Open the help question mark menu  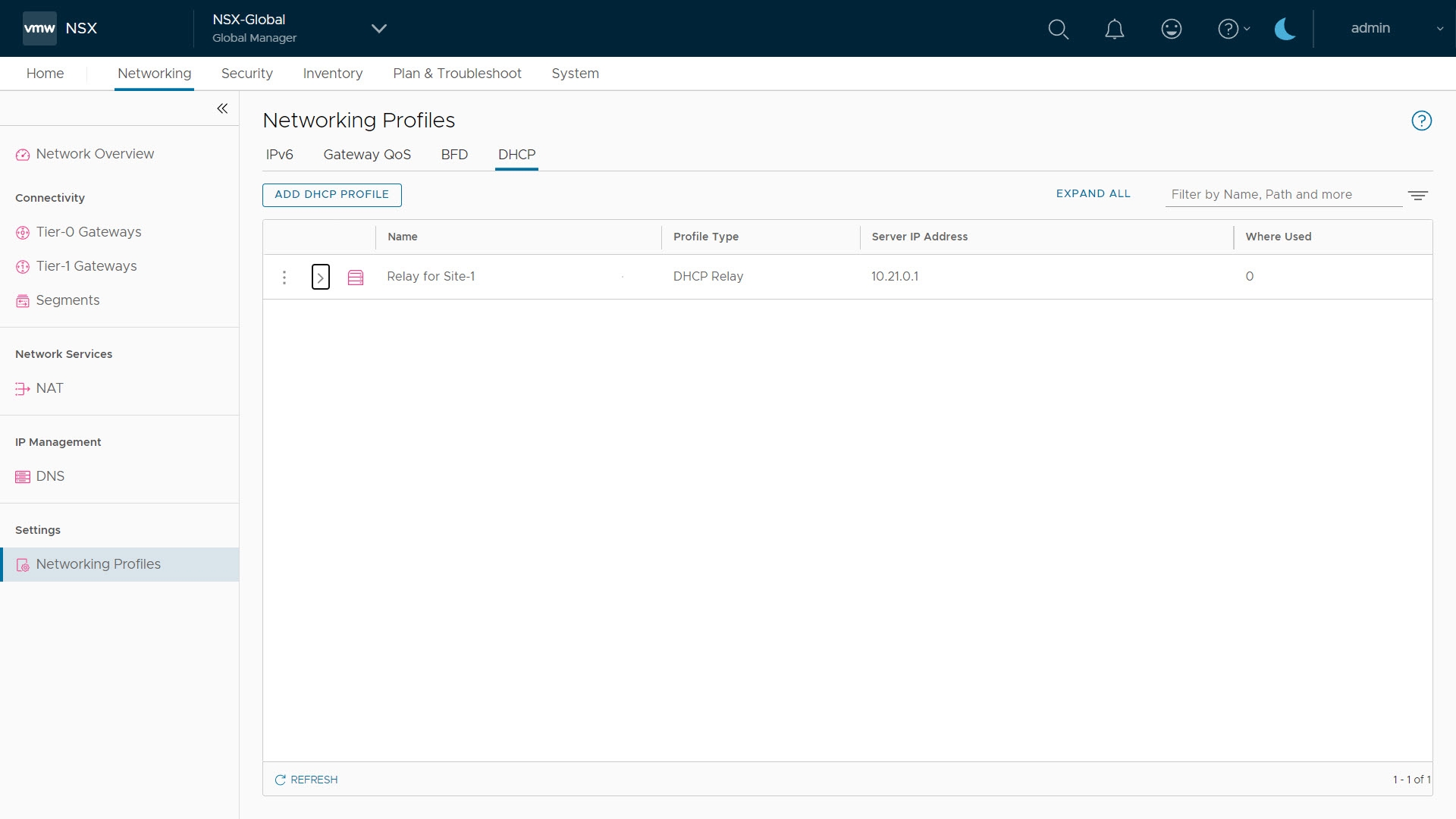click(1233, 29)
